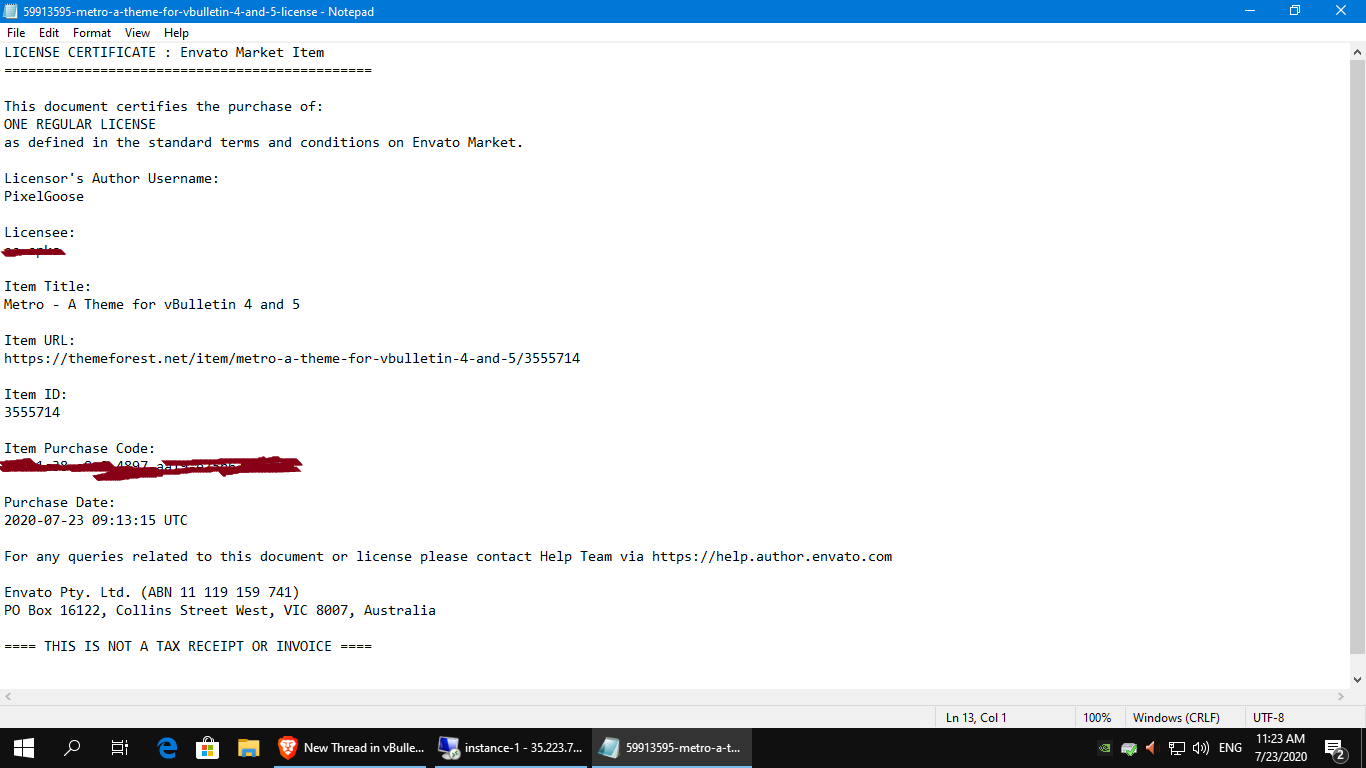
Task: Click the vertical scrollbar thumb
Action: click(x=1357, y=356)
